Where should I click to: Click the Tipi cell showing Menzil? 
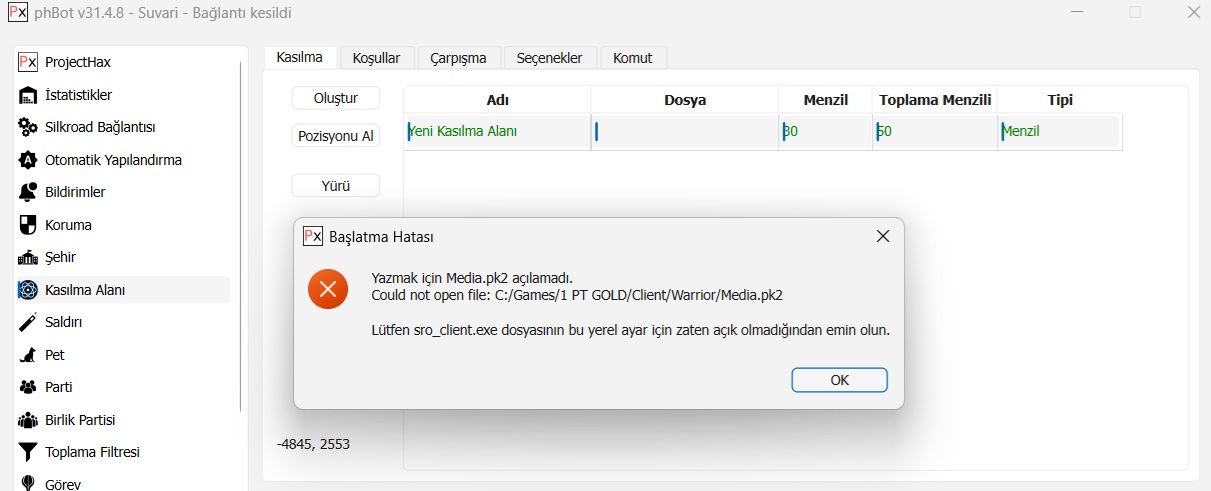click(1060, 131)
